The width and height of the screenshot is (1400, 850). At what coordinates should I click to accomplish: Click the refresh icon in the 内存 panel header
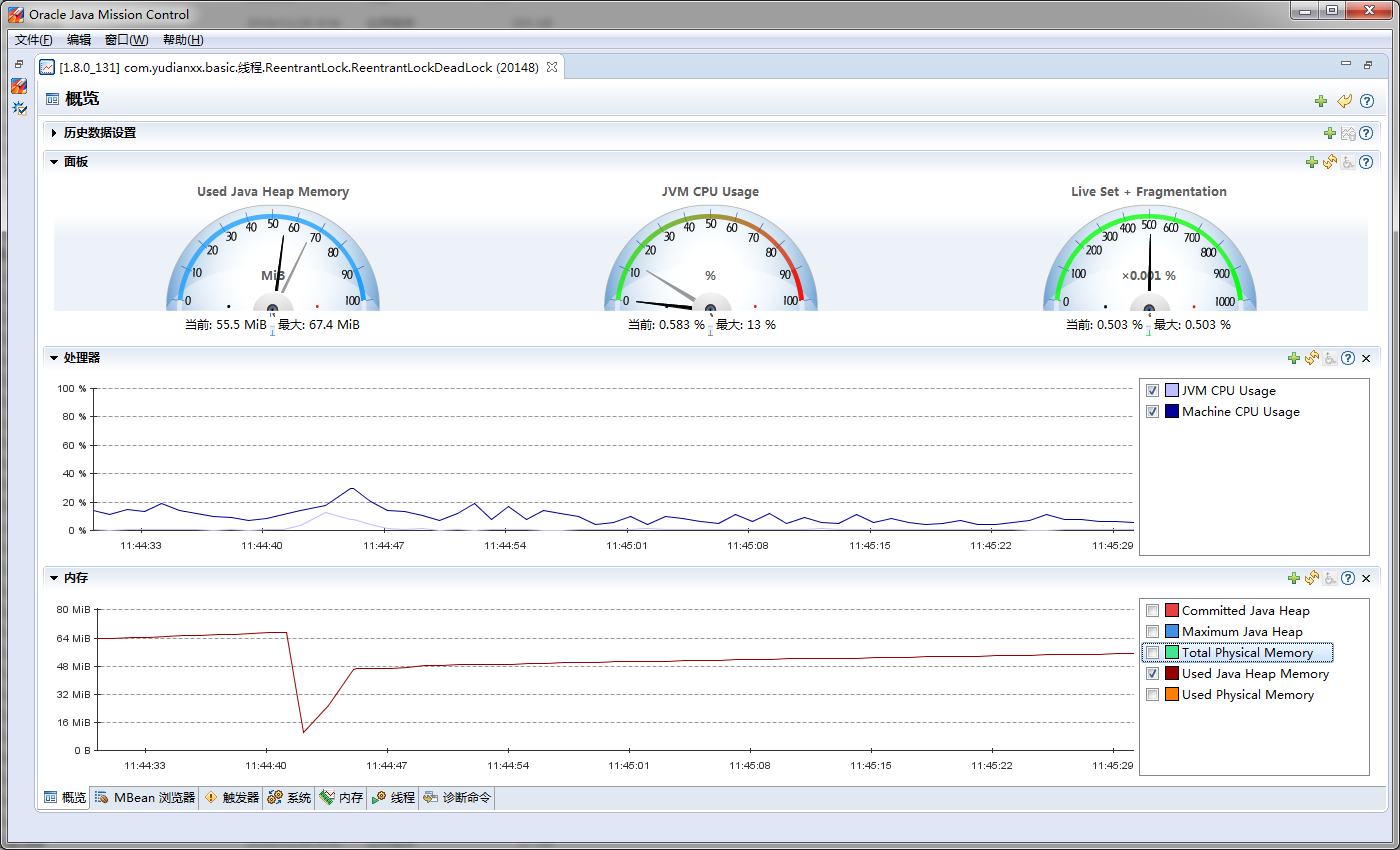1312,578
